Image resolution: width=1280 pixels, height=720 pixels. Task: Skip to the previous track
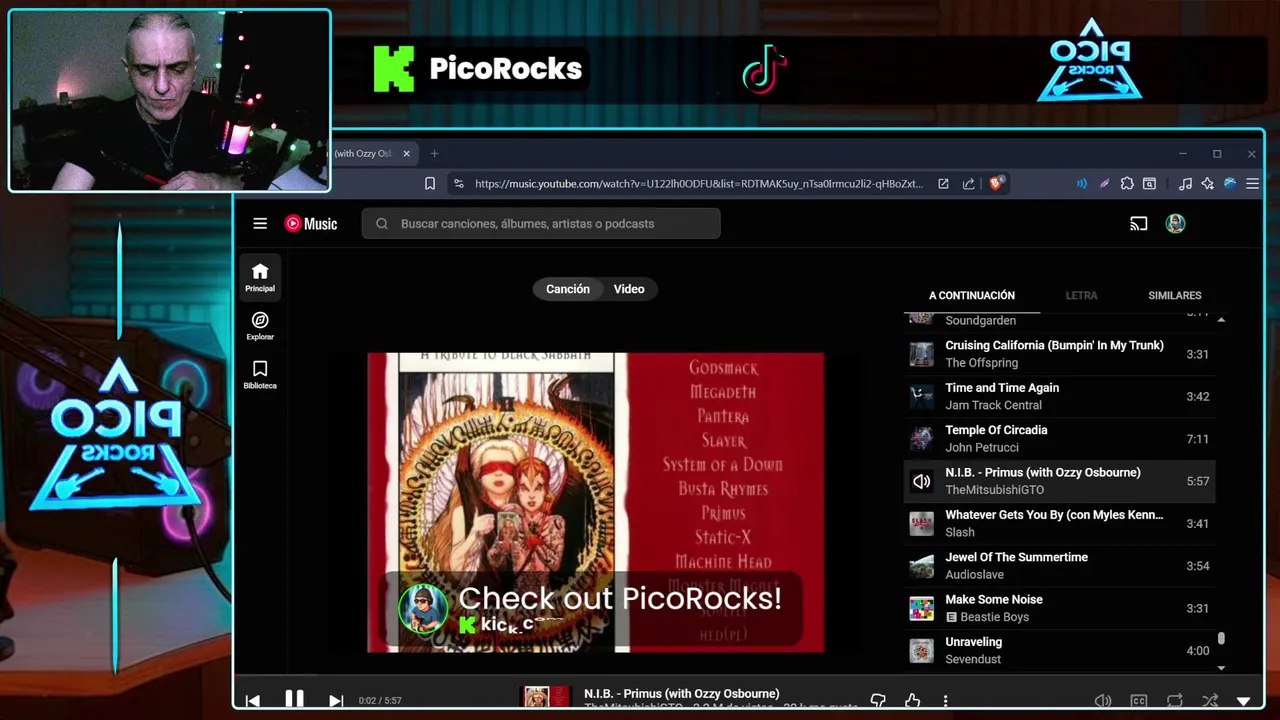[x=253, y=701]
